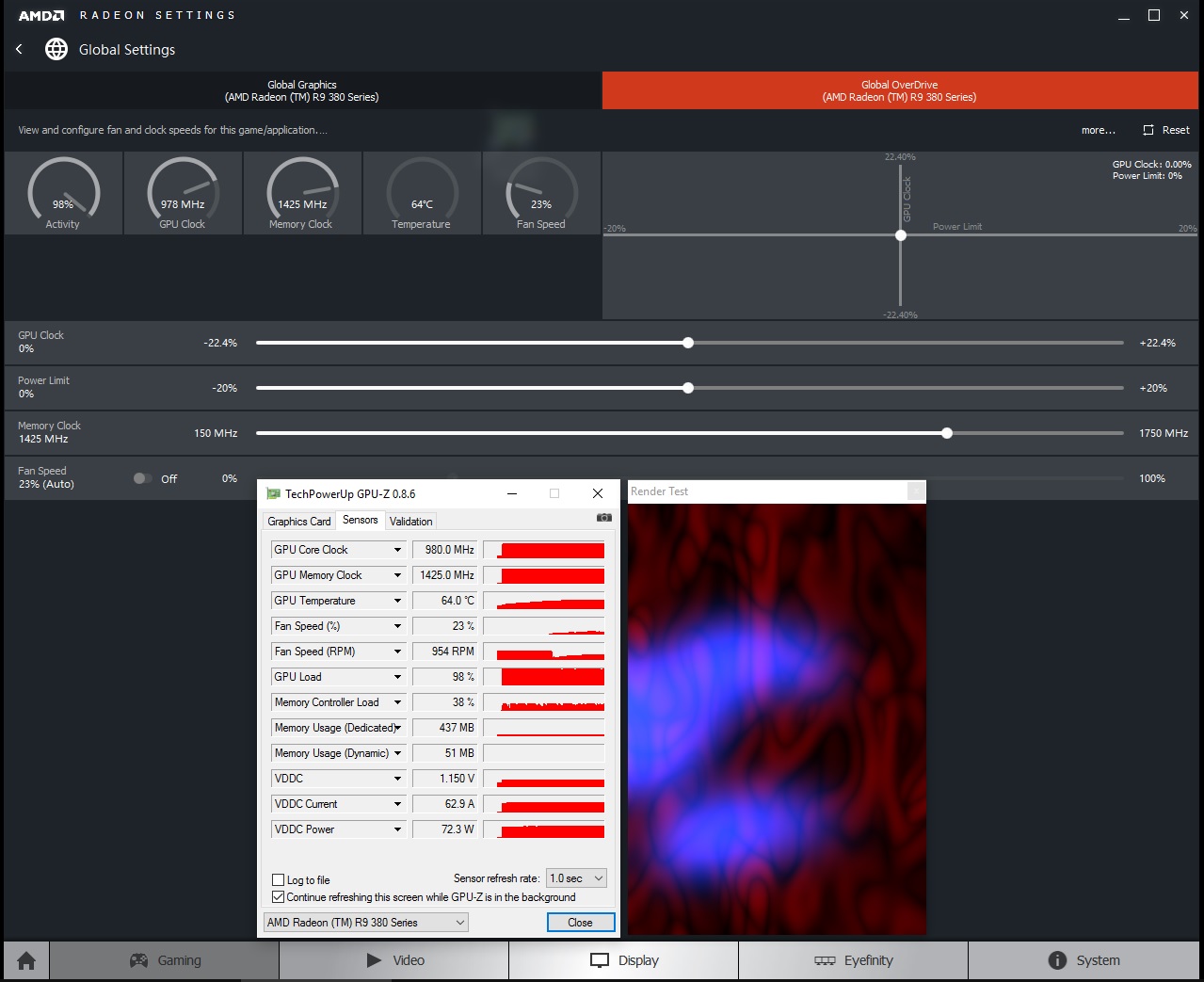Click the more... link
Viewport: 1204px width, 982px height.
[x=1099, y=130]
